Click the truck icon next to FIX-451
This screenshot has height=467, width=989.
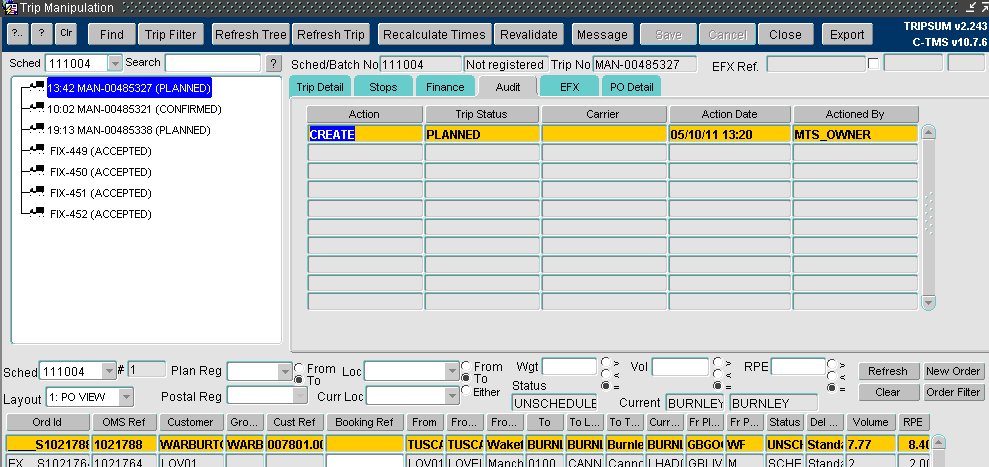coord(36,191)
